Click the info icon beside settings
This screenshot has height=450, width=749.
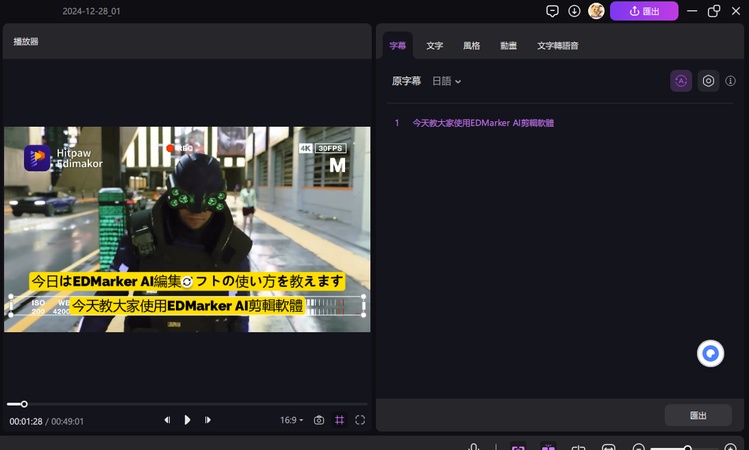(x=730, y=81)
